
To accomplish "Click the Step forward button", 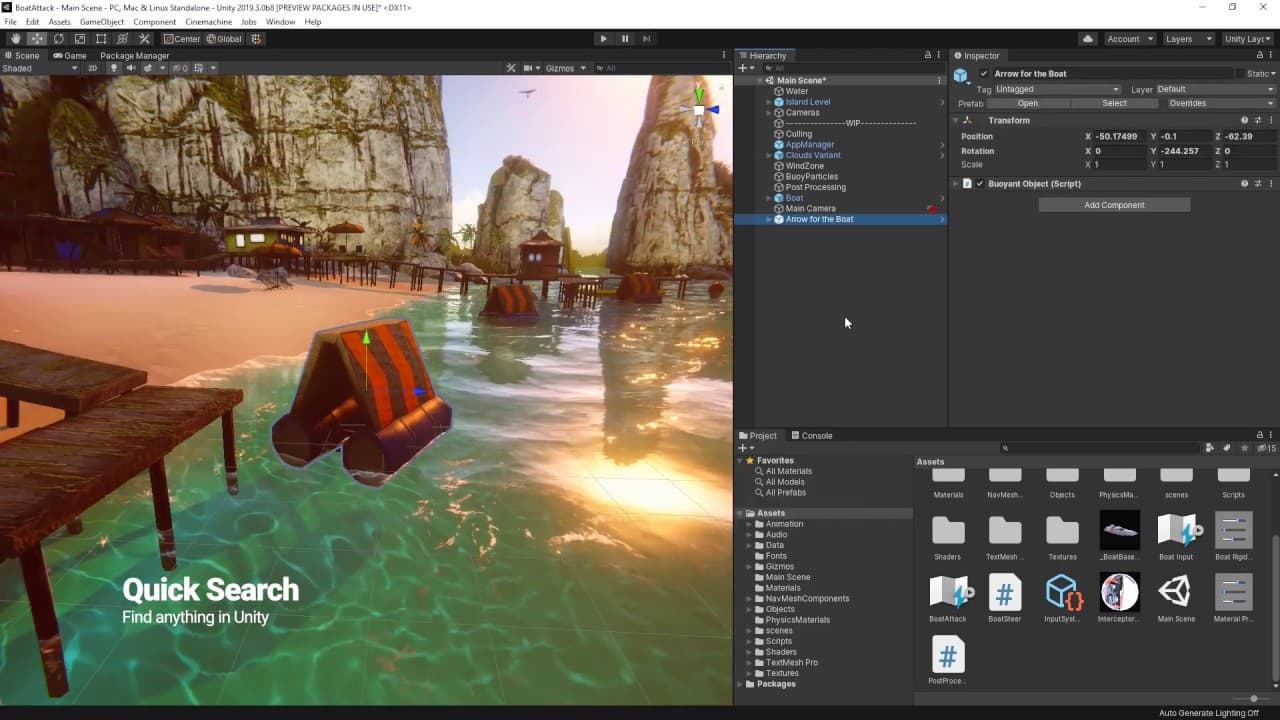I will click(x=647, y=39).
